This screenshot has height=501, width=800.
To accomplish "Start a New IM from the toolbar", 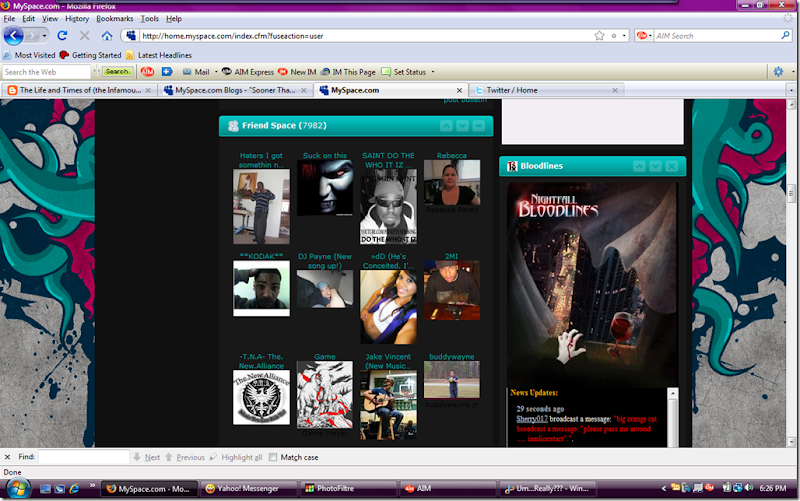I will pos(297,72).
